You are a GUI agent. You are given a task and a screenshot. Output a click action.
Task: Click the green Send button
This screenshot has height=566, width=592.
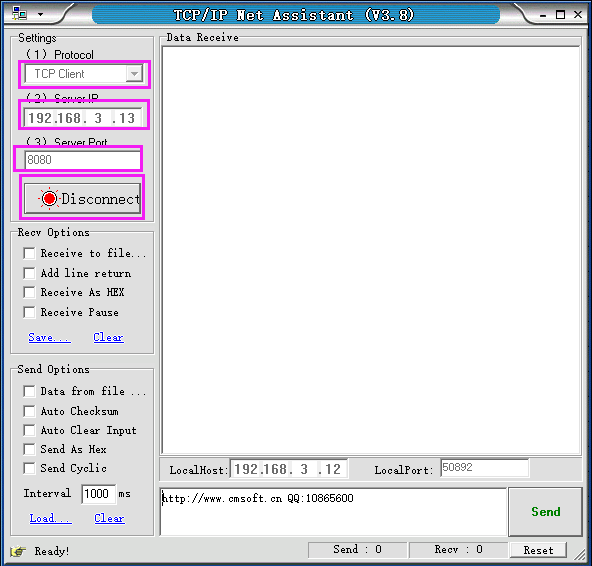[546, 512]
